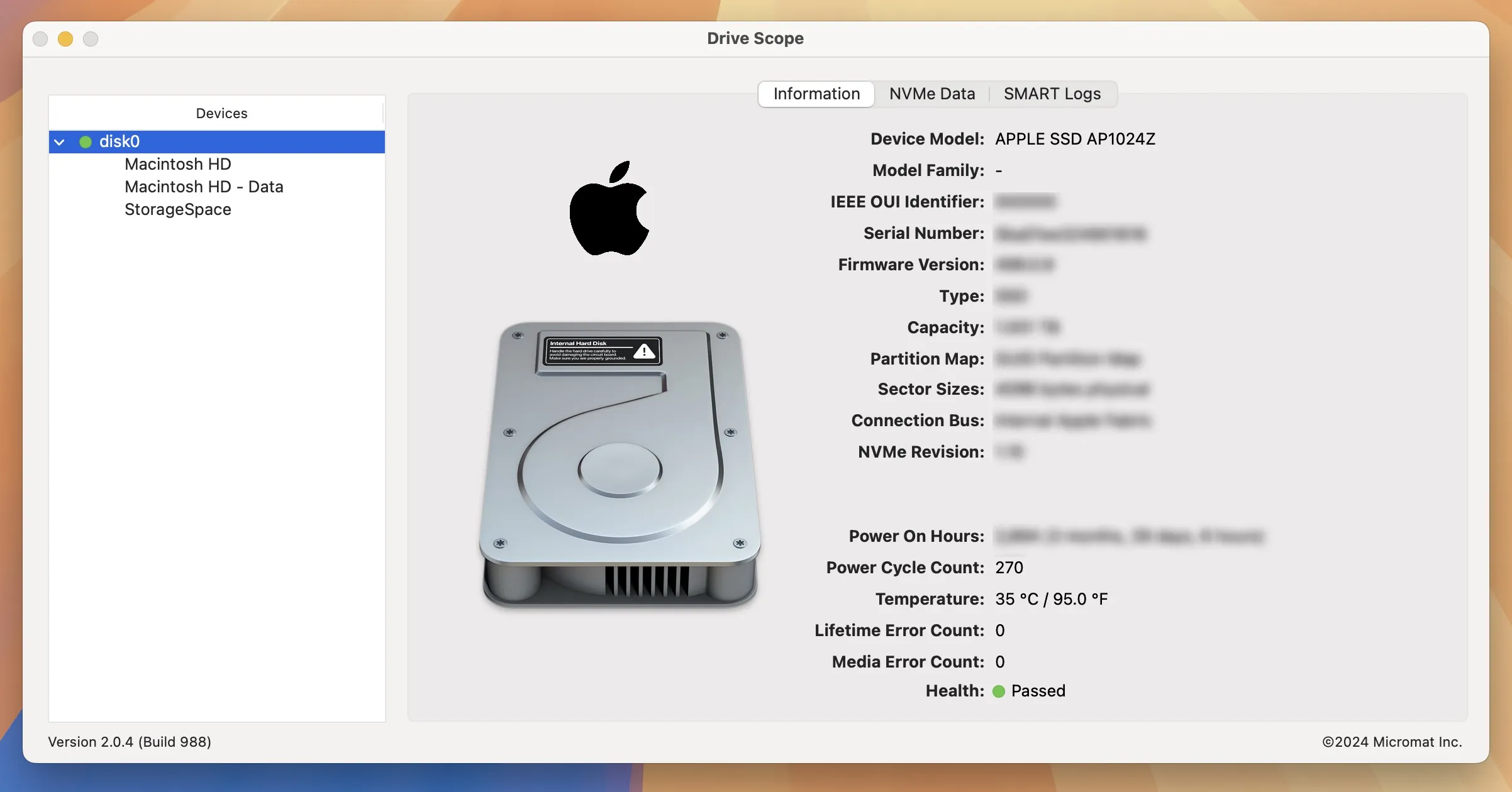Open the NVMe Data tab
The width and height of the screenshot is (1512, 792).
click(x=932, y=94)
